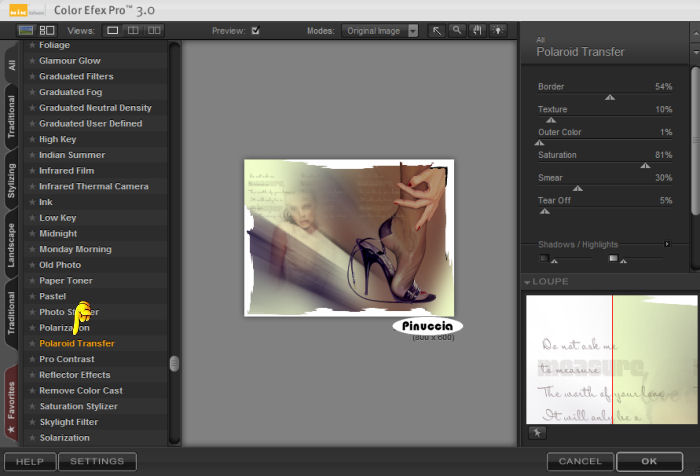Image resolution: width=700 pixels, height=476 pixels.
Task: Star the Polaroid Transfer filter as favorite
Action: (32, 344)
